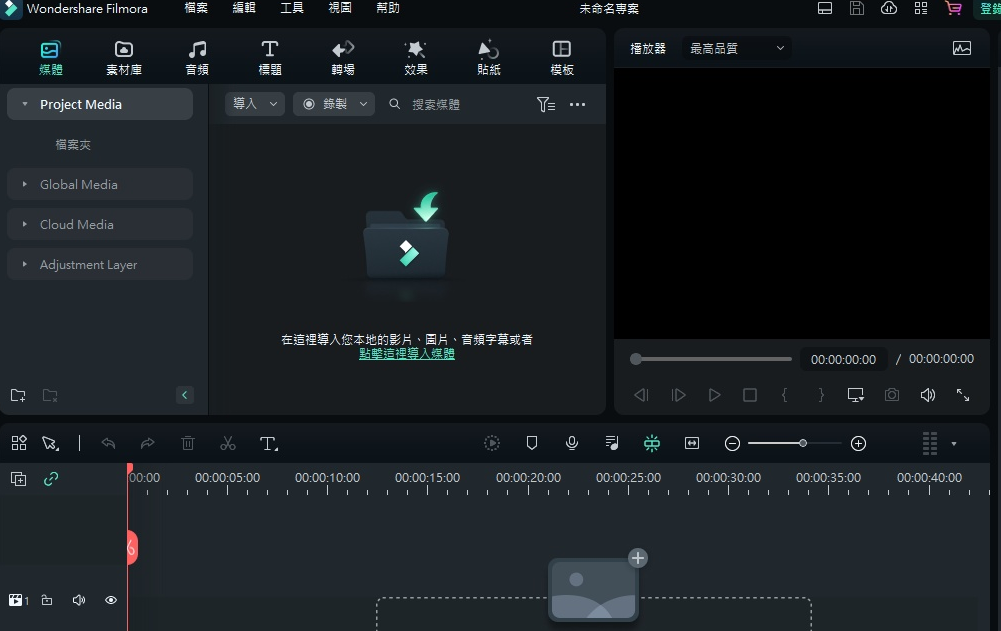Click the scissors split tool
This screenshot has width=1001, height=631.
click(x=228, y=443)
